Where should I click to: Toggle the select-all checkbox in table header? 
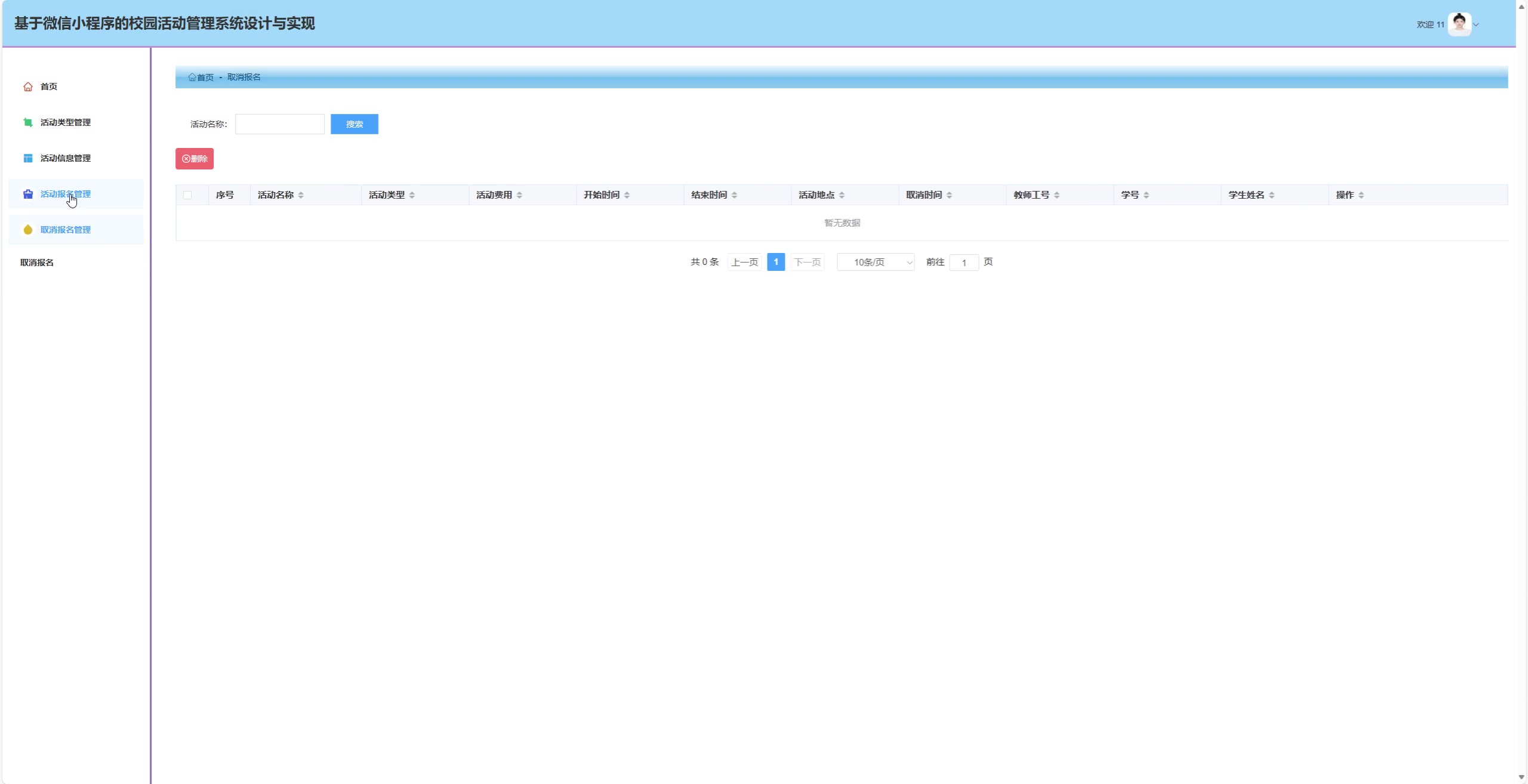(187, 195)
